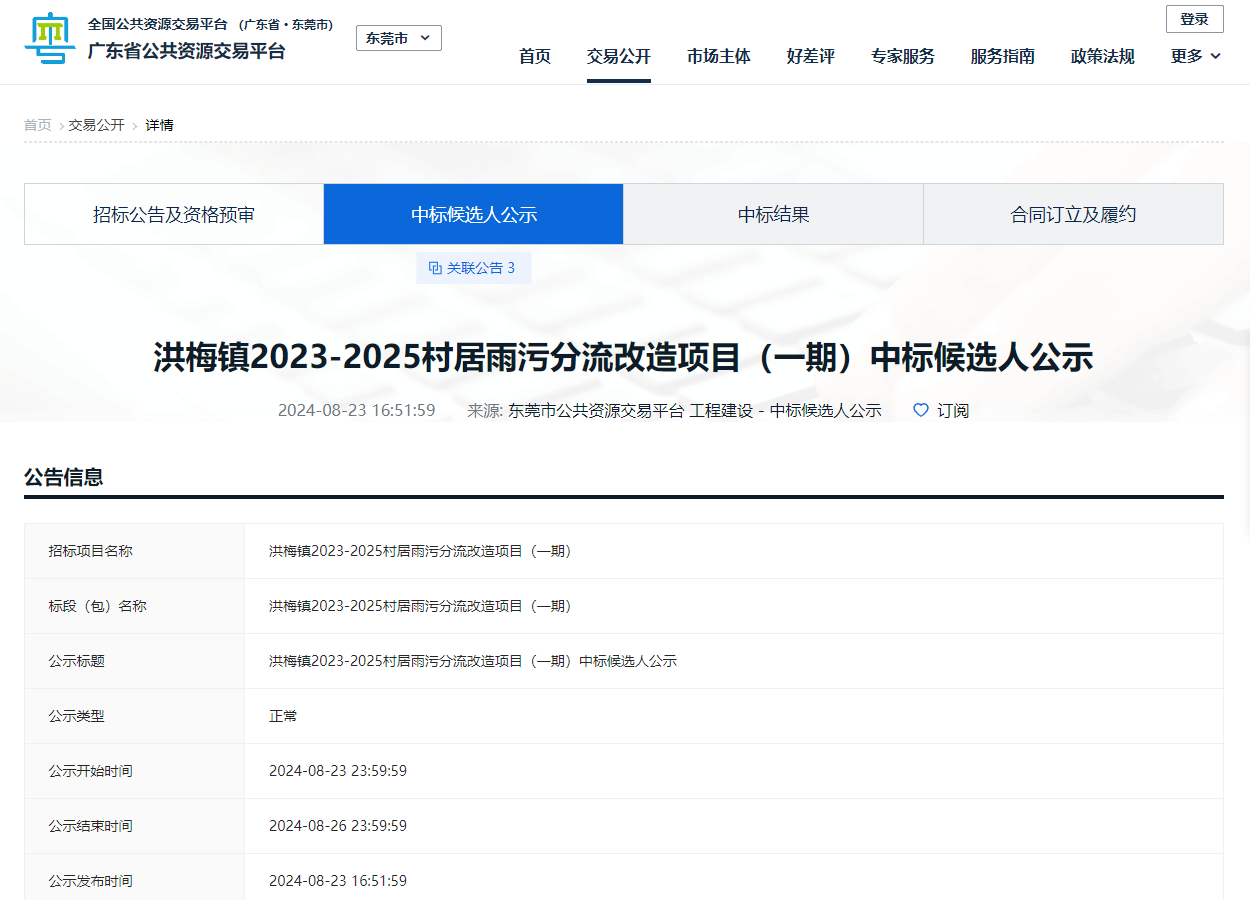Open the 政策法规 navigation menu
Image resolution: width=1250 pixels, height=900 pixels.
click(1101, 57)
